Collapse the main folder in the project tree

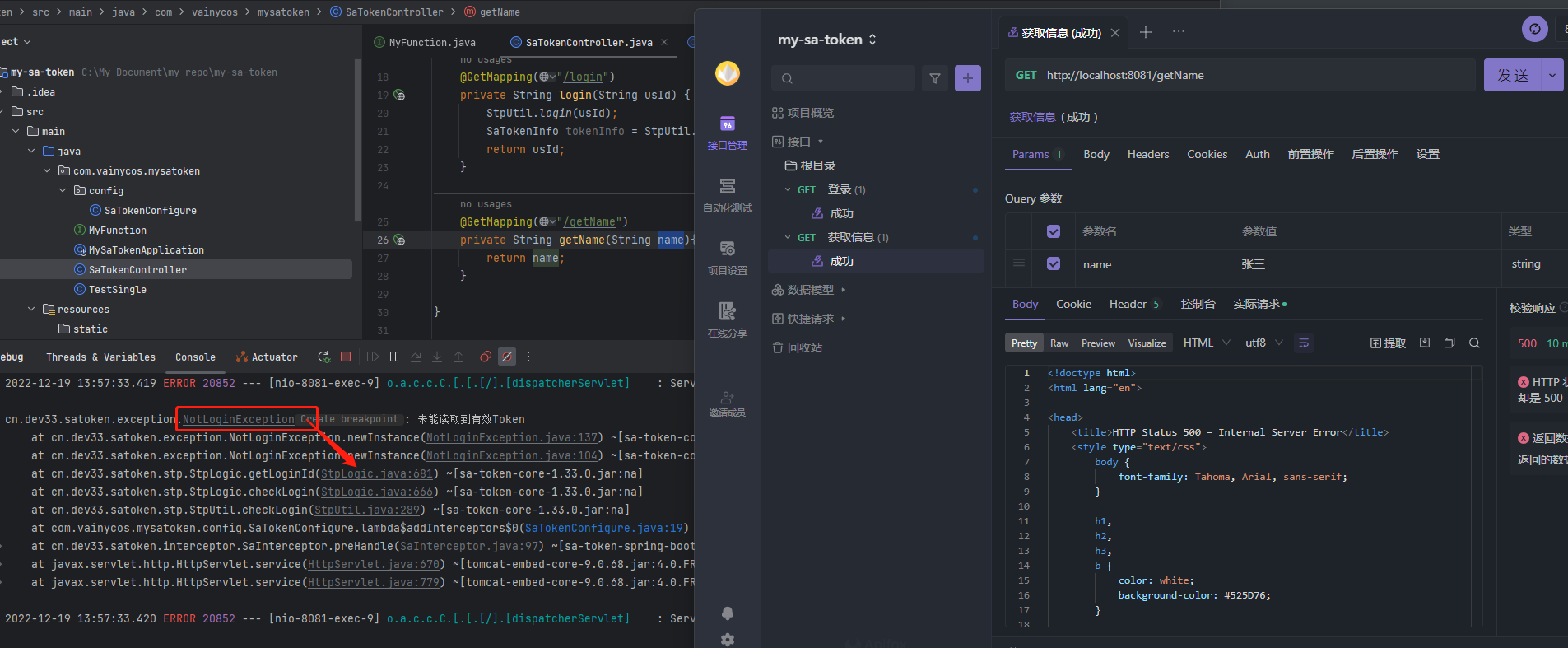point(16,132)
